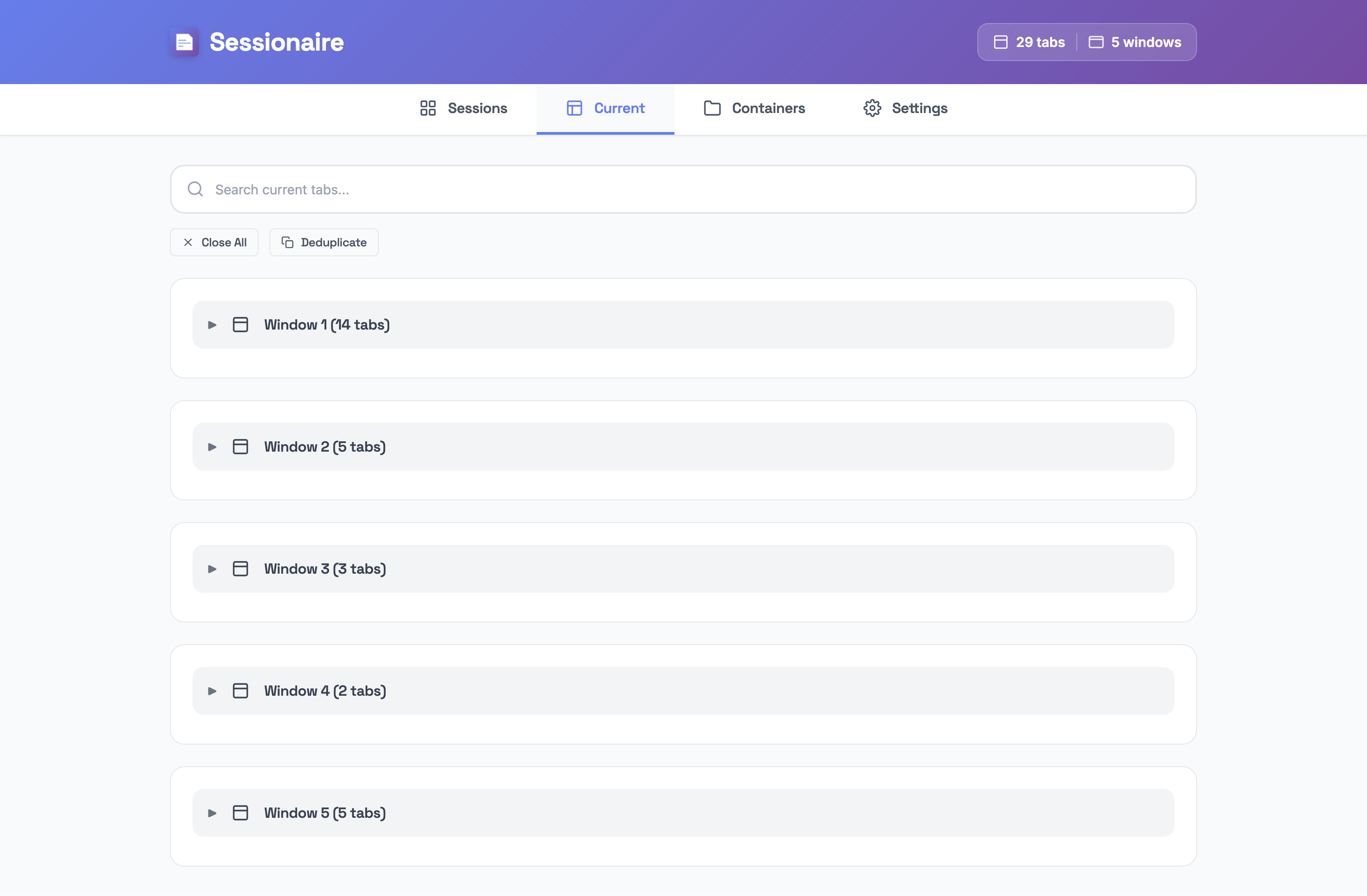
Task: Click the Containers folder icon
Action: (x=712, y=108)
